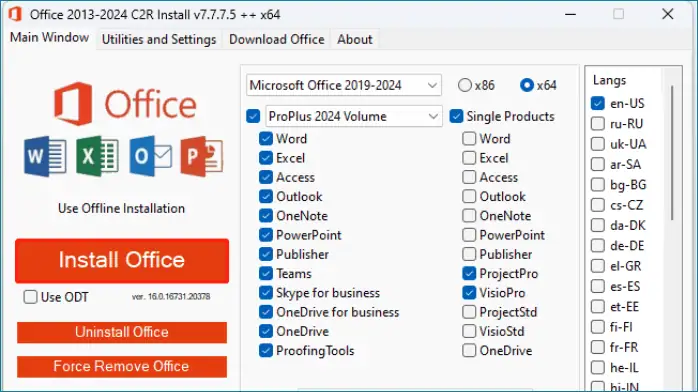Click the Uninstall Office button

122,332
